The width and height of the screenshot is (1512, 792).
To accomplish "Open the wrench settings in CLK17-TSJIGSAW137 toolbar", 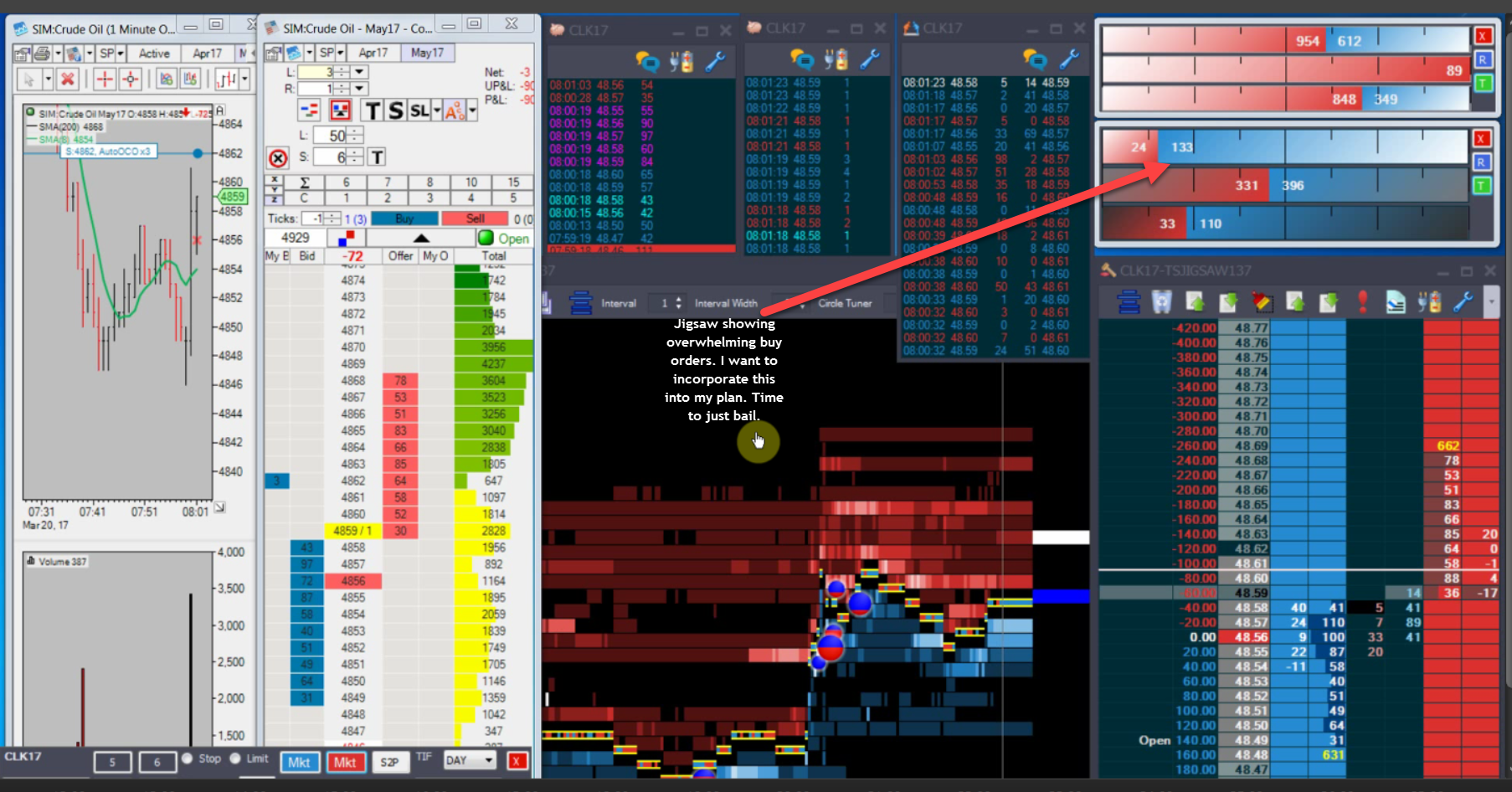I will (x=1463, y=301).
